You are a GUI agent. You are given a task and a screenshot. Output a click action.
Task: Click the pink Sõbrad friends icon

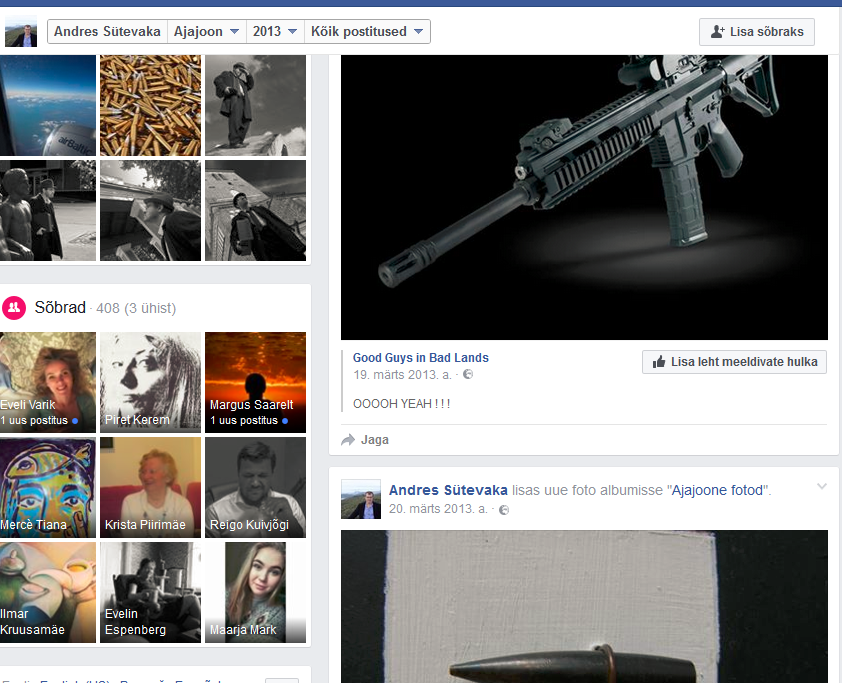tap(14, 308)
